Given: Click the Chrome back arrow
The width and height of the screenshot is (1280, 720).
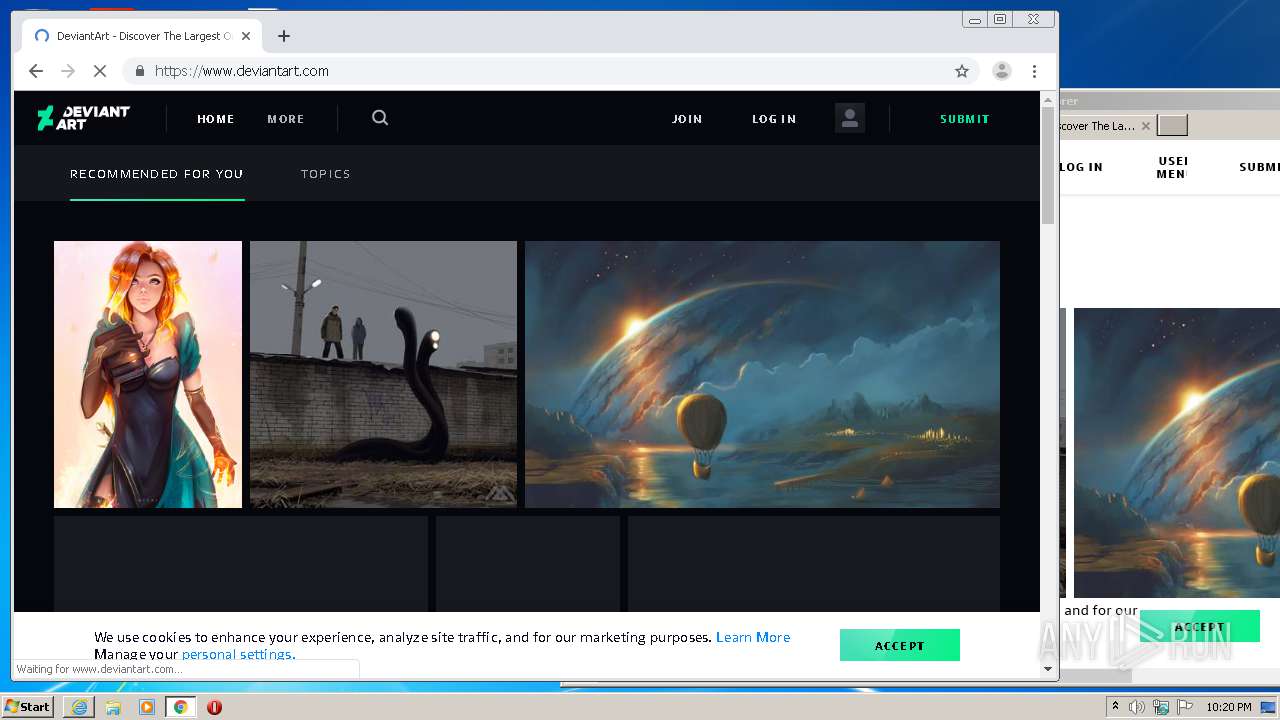Looking at the screenshot, I should coord(36,71).
